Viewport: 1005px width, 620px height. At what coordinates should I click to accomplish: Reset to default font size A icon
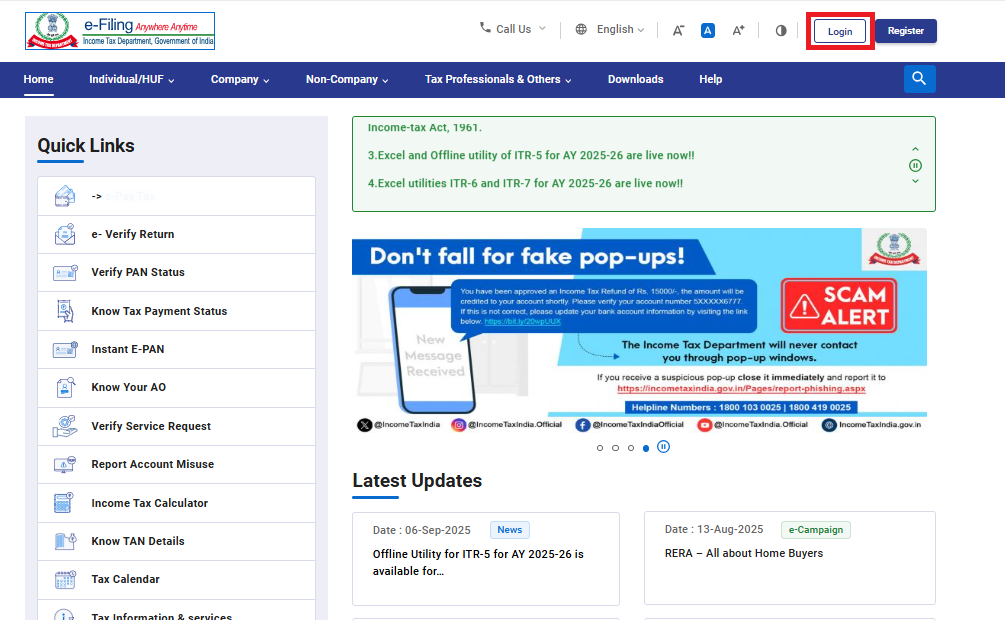708,30
